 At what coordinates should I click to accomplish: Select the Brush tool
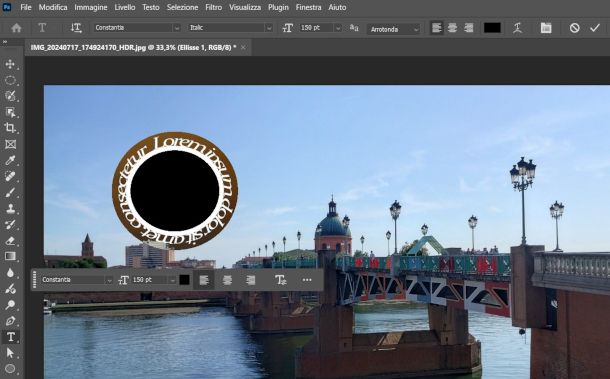10,192
